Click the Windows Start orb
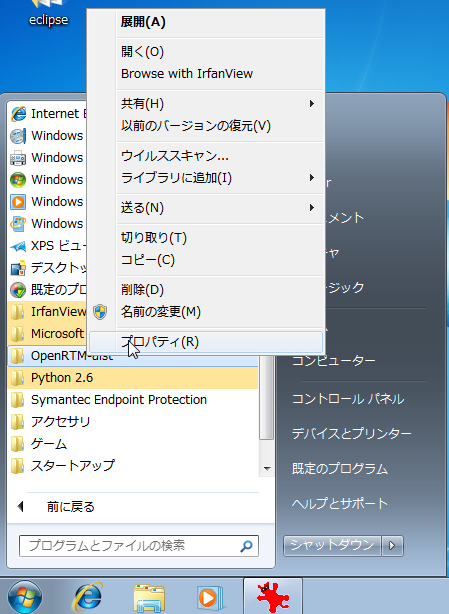Viewport: 449px width, 614px height. pyautogui.click(x=25, y=598)
